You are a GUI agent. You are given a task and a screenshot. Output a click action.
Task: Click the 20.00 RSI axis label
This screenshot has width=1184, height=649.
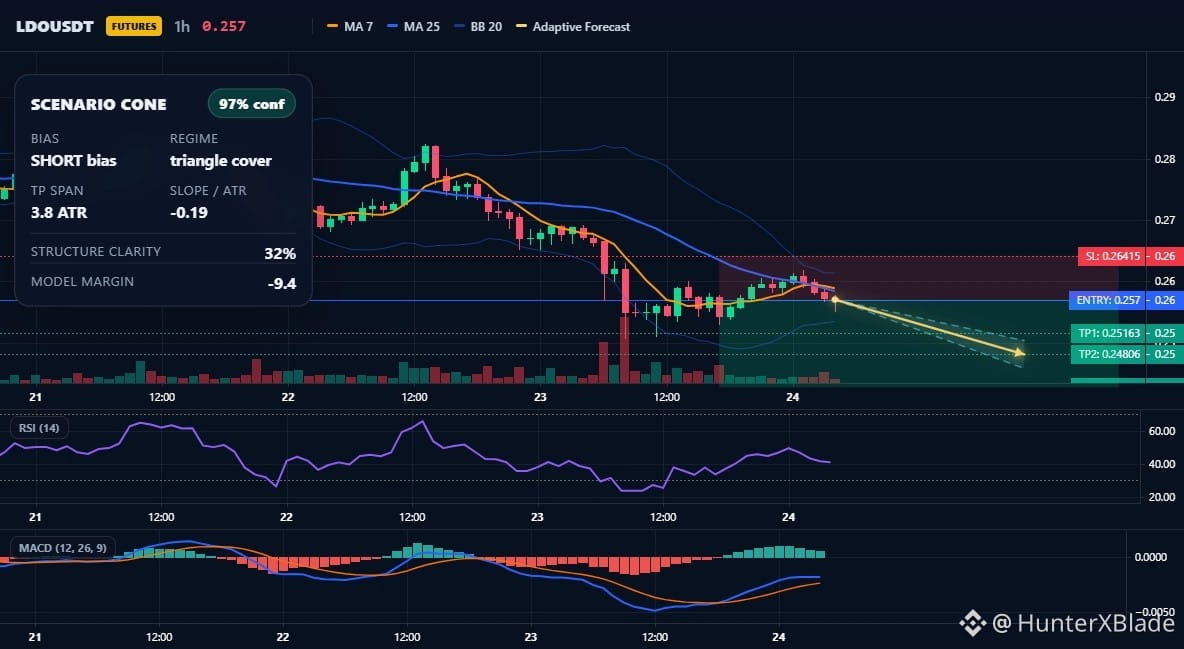1161,497
